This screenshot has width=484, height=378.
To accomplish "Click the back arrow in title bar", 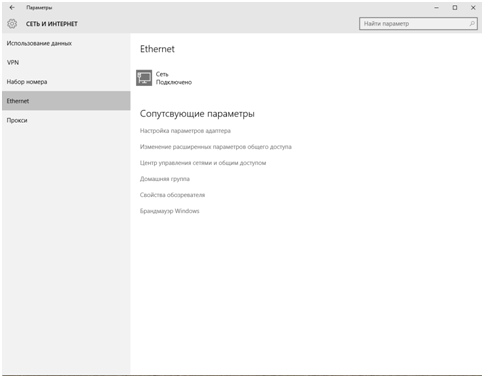I will click(x=12, y=7).
